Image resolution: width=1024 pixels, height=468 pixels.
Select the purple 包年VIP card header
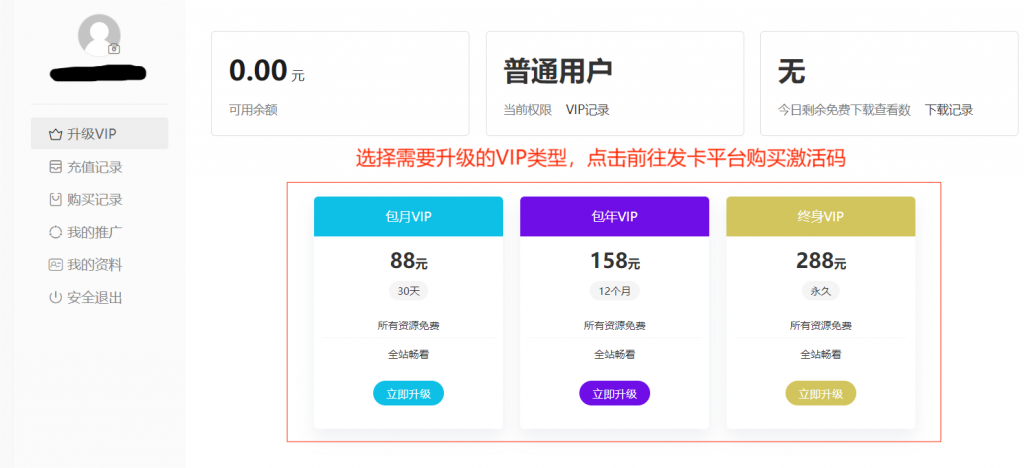[615, 216]
